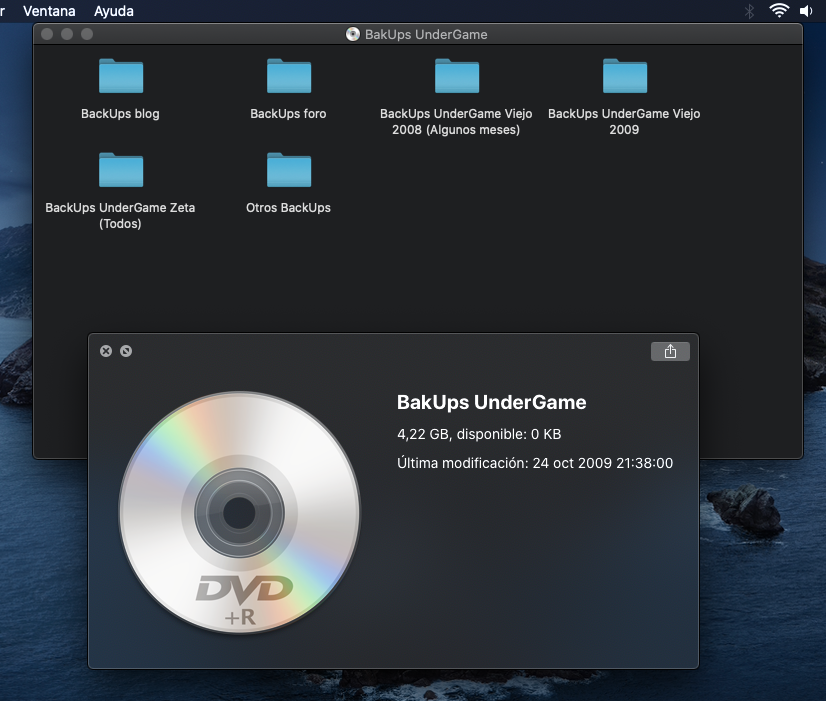Click the 'Otros BackUps' folder label

pos(288,208)
